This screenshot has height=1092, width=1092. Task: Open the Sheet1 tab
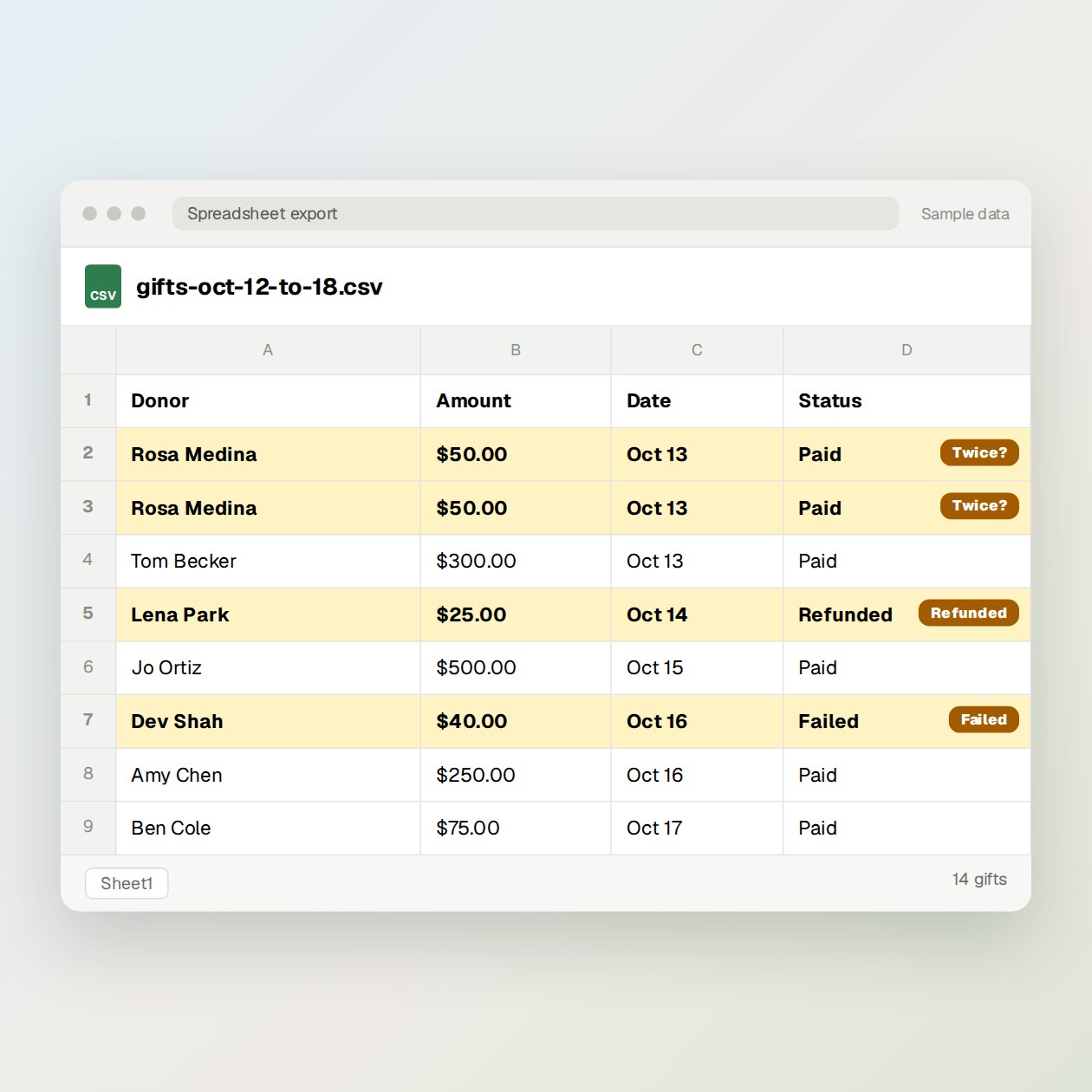[127, 883]
